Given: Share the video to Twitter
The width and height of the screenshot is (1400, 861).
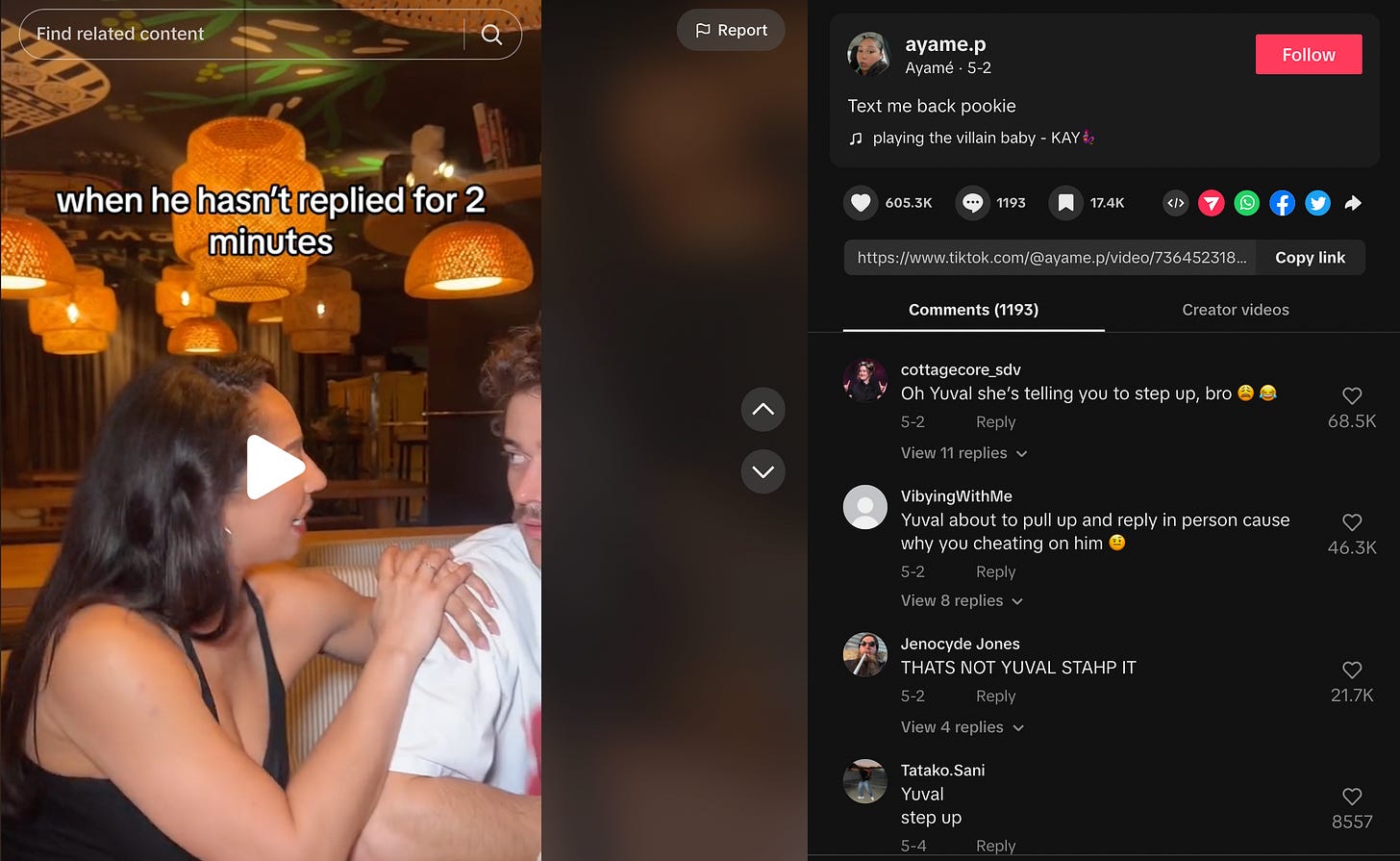Looking at the screenshot, I should (x=1317, y=203).
